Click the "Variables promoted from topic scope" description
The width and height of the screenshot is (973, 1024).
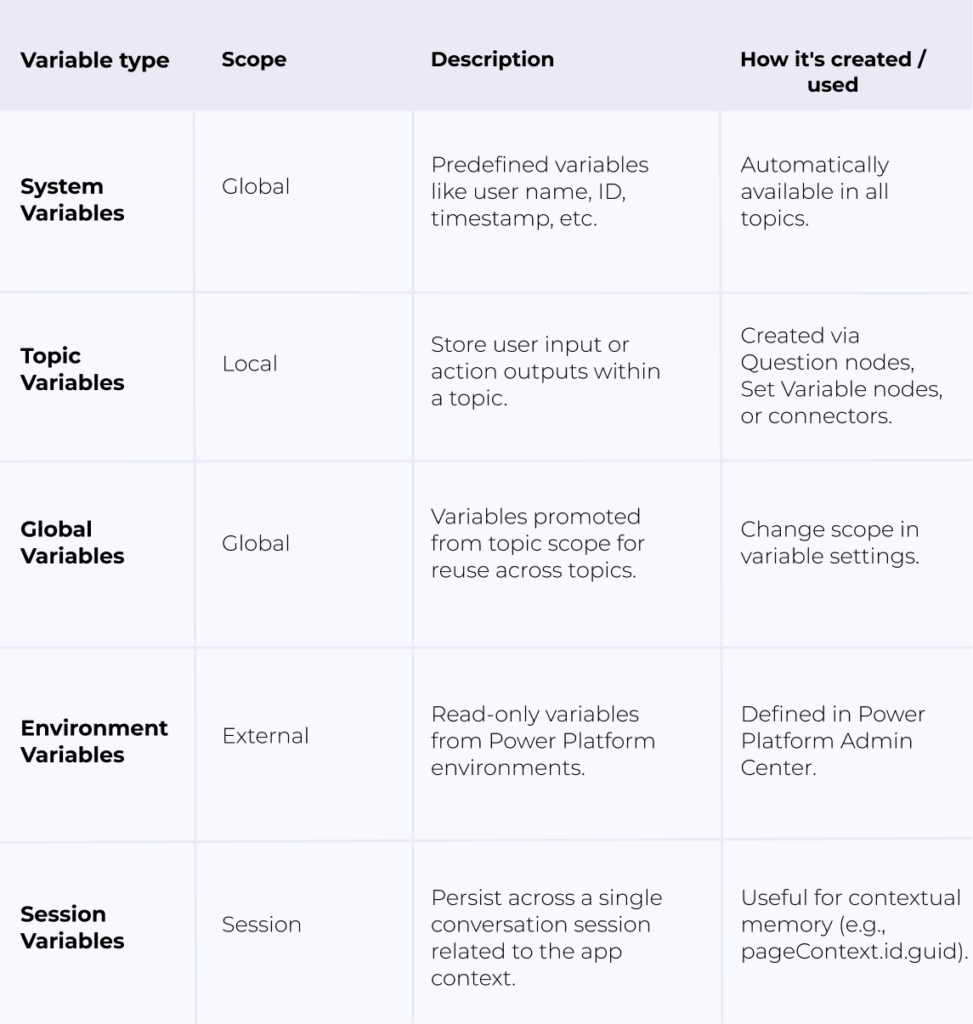click(537, 543)
